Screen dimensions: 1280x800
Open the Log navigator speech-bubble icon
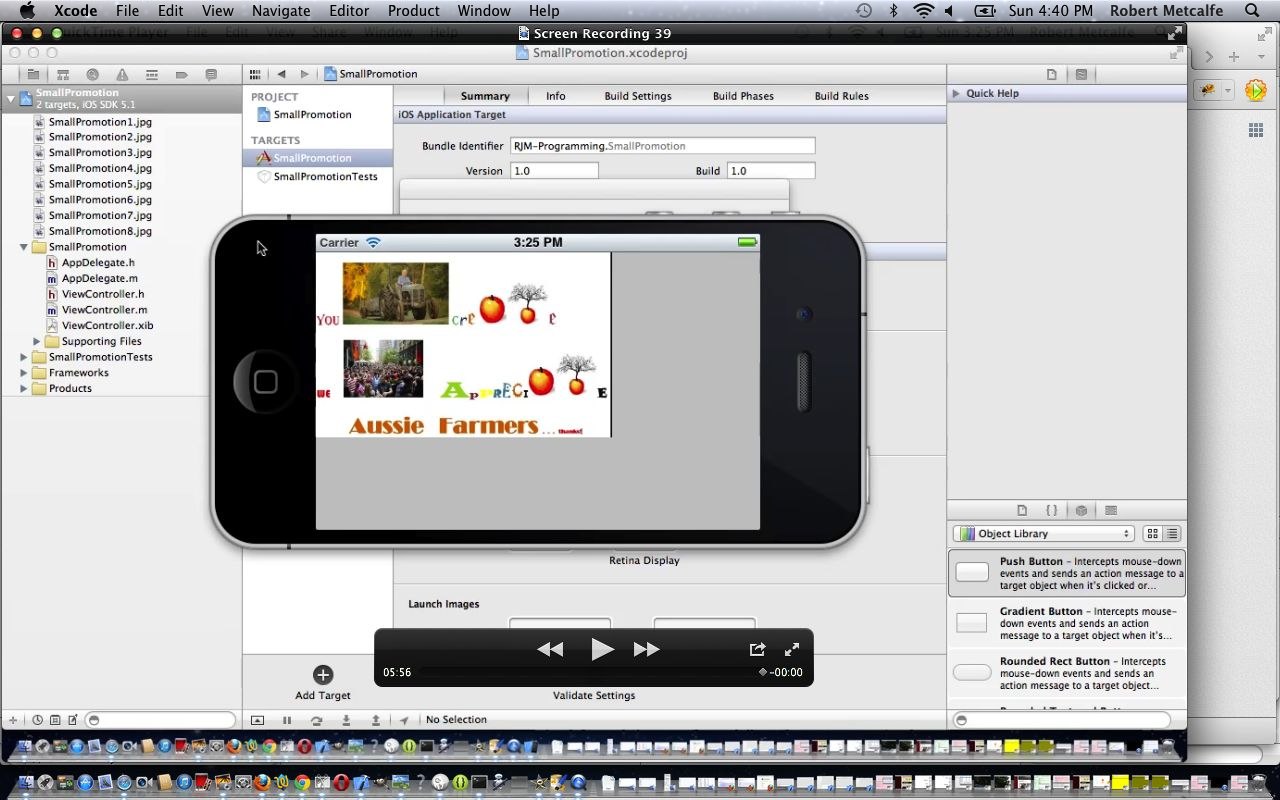[211, 74]
